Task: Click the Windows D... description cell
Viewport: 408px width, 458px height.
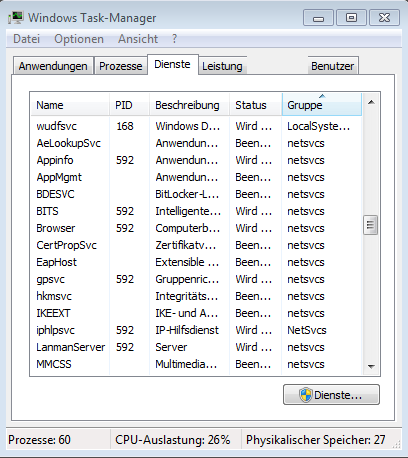Action: pyautogui.click(x=188, y=126)
